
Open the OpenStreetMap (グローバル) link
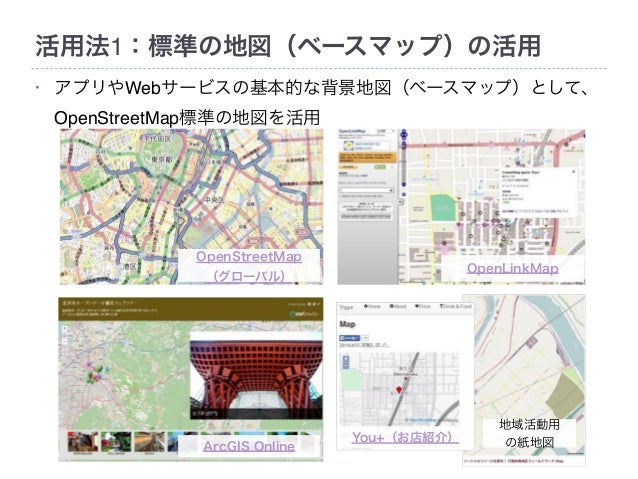pyautogui.click(x=249, y=266)
